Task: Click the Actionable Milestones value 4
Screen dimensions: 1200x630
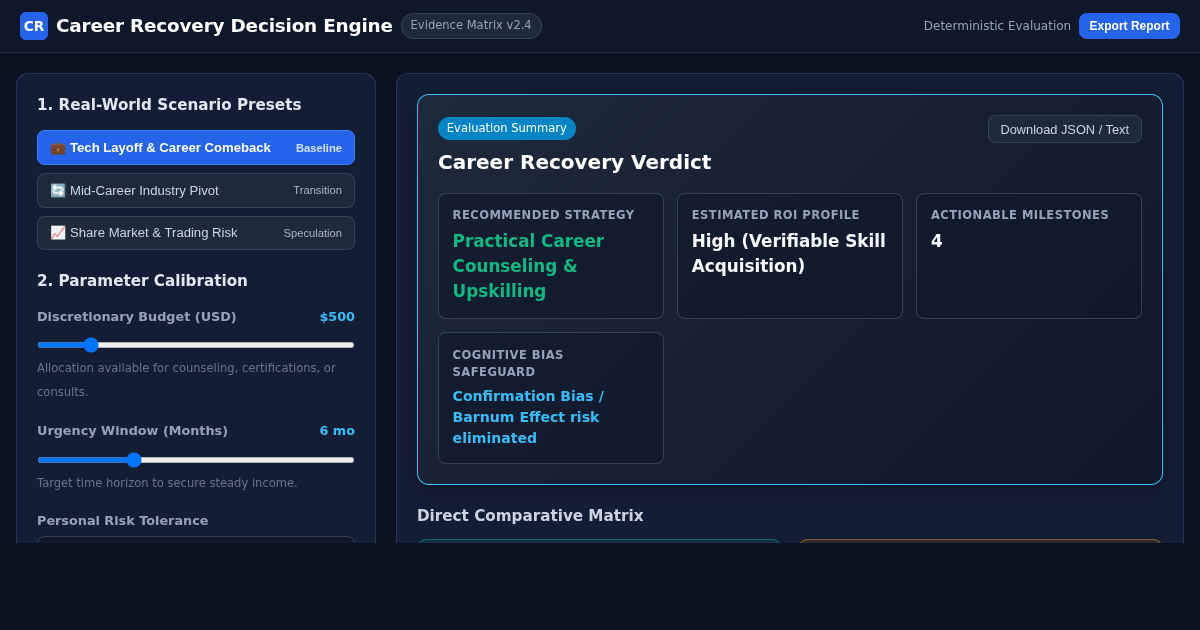Action: pos(936,241)
